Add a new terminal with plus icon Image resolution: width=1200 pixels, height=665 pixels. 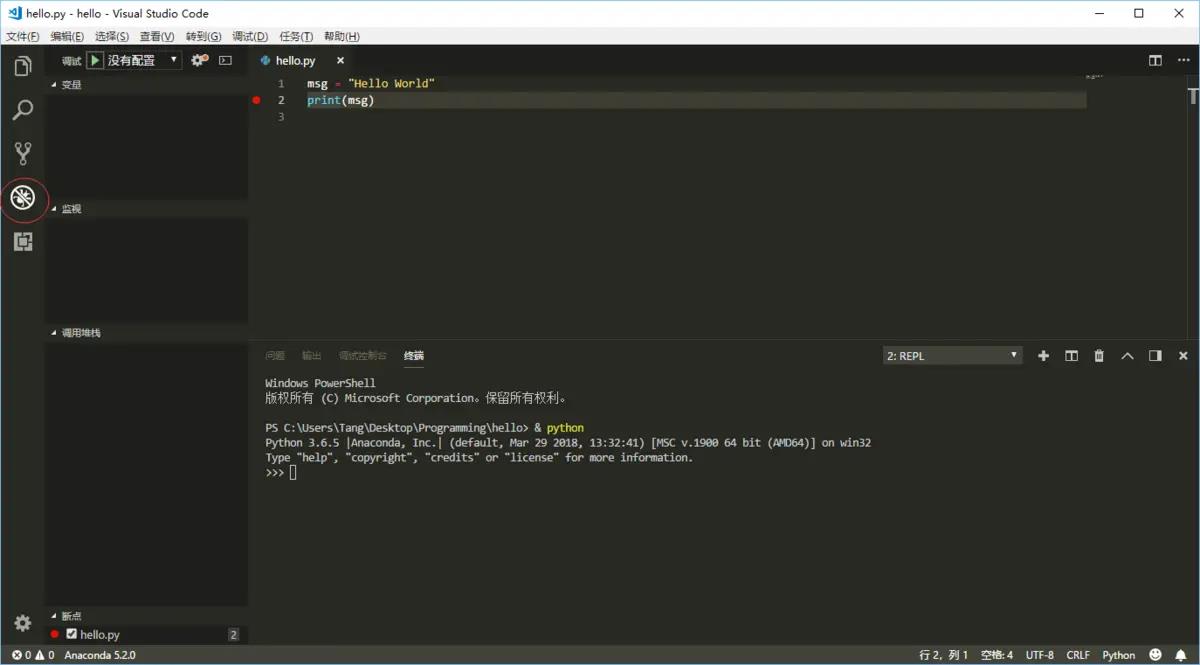1043,356
